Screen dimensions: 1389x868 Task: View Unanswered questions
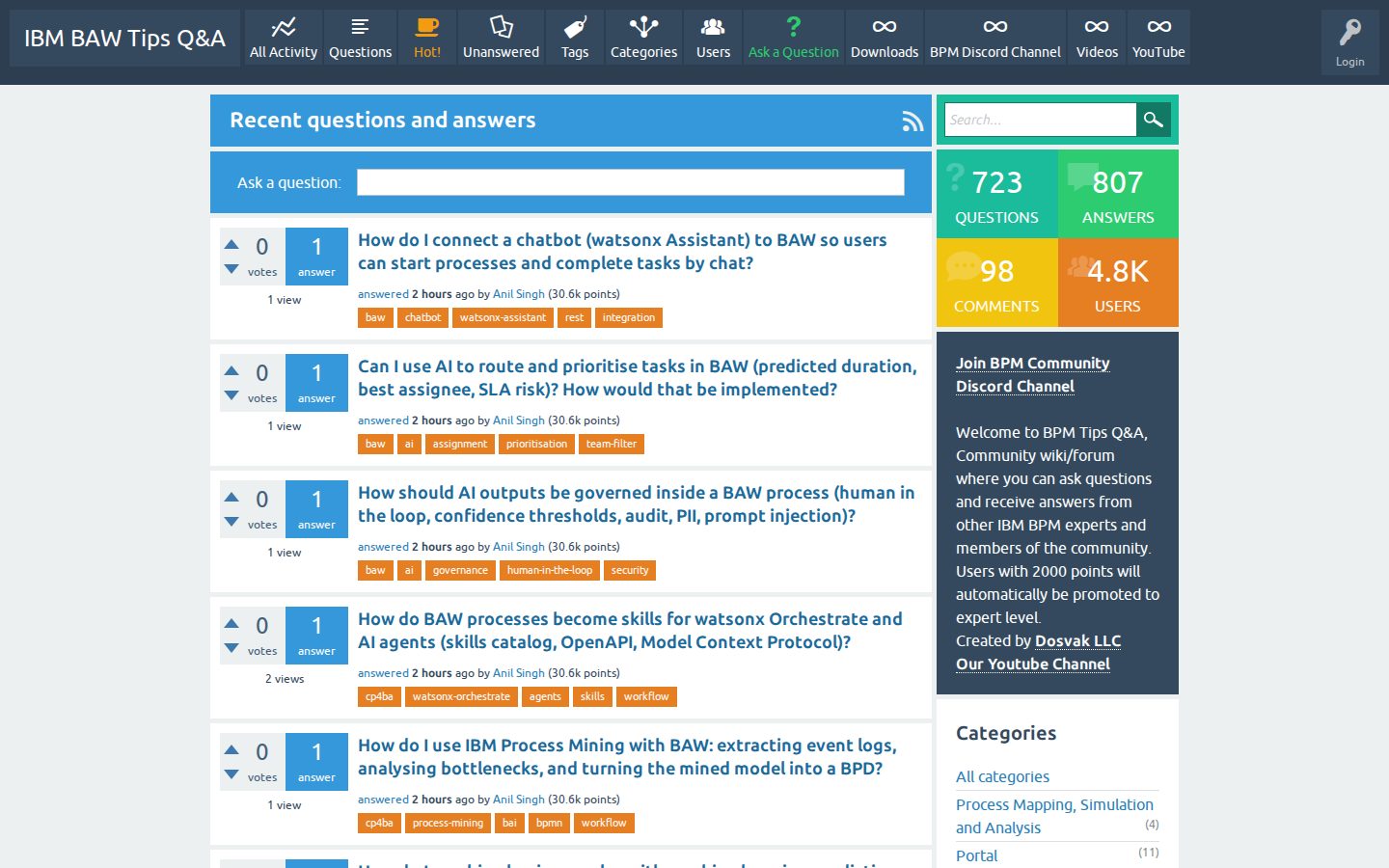coord(501,38)
